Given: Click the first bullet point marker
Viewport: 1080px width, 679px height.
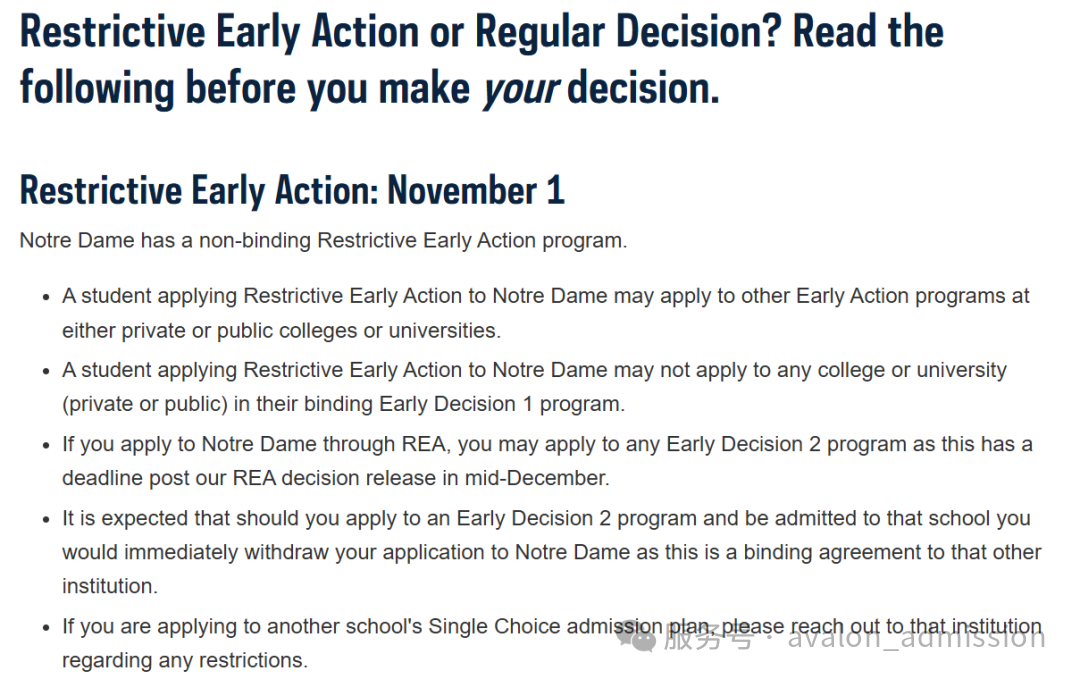Looking at the screenshot, I should coord(44,297).
